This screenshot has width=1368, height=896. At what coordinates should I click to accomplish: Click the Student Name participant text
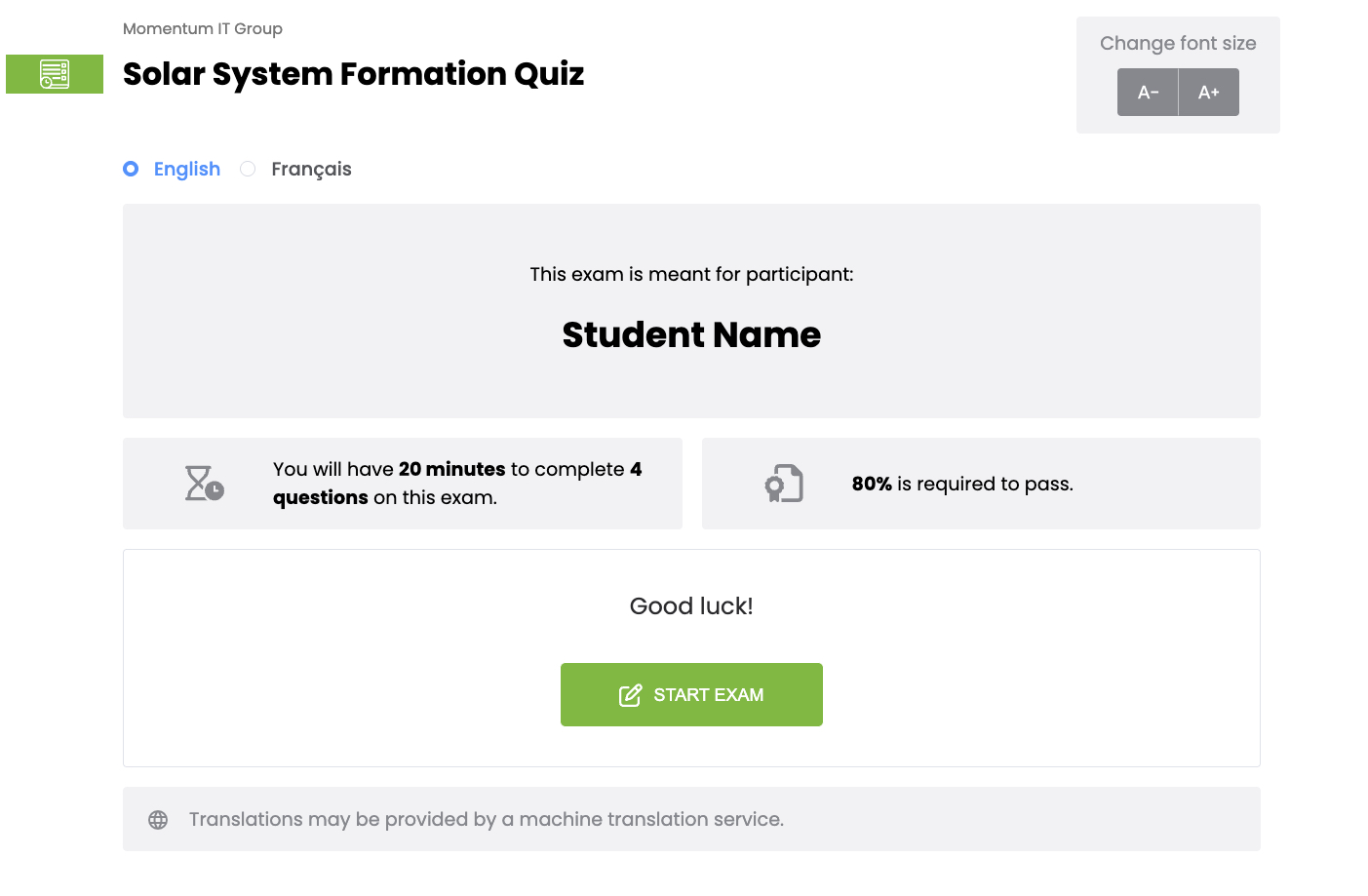(x=691, y=334)
